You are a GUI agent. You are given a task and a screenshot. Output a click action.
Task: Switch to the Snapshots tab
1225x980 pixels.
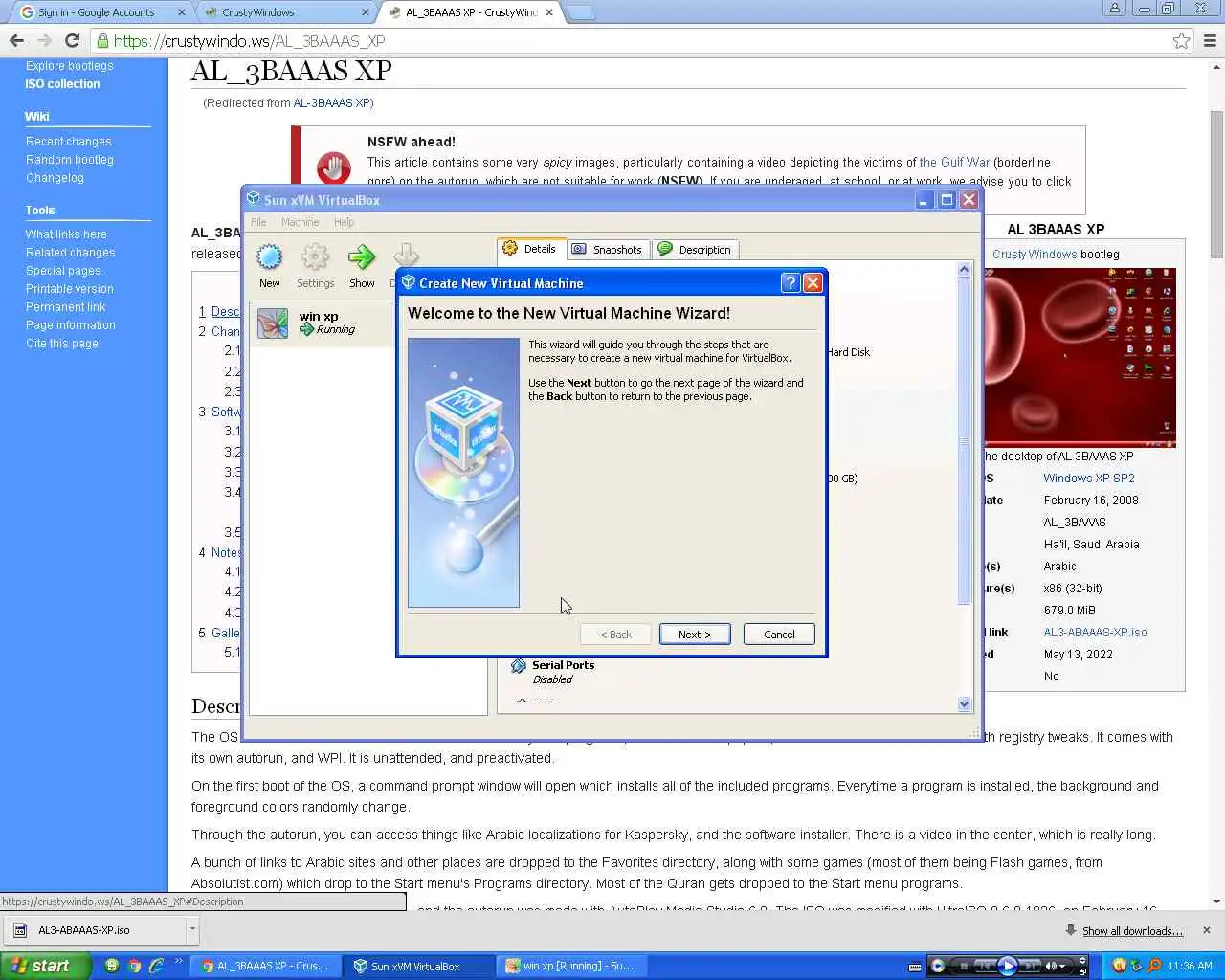pyautogui.click(x=608, y=250)
